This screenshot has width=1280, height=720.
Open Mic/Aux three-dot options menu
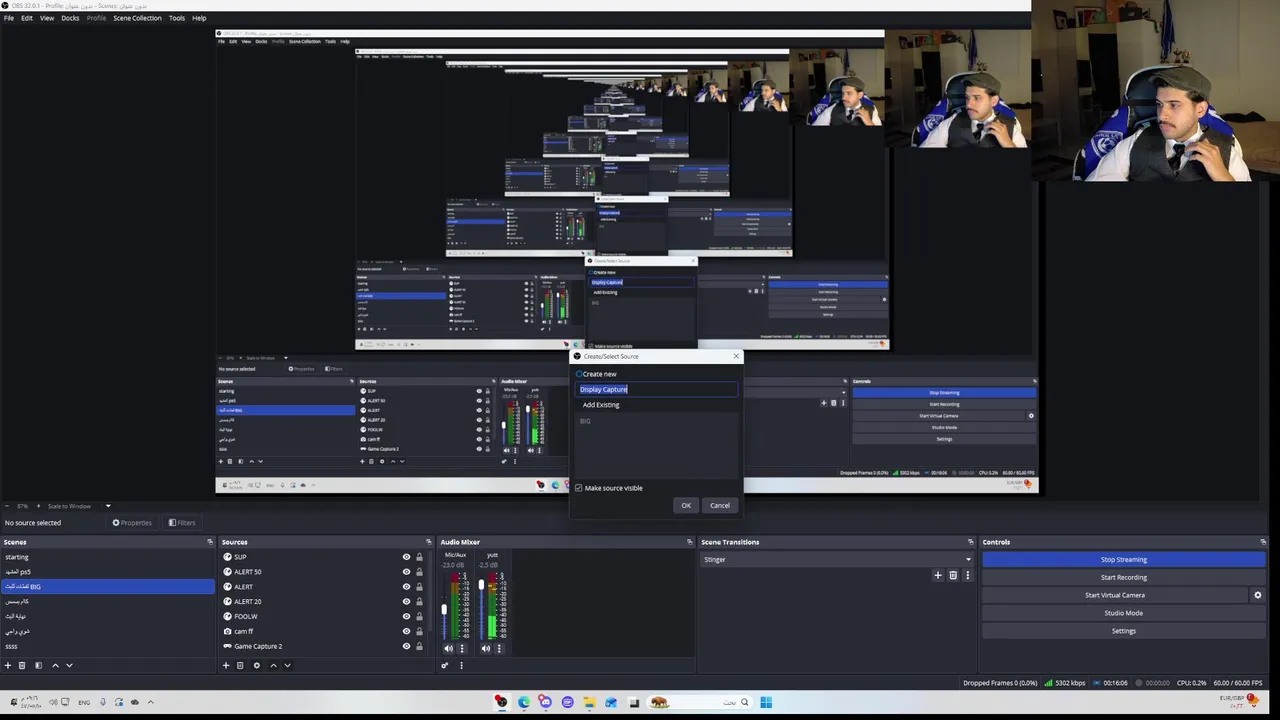point(462,648)
